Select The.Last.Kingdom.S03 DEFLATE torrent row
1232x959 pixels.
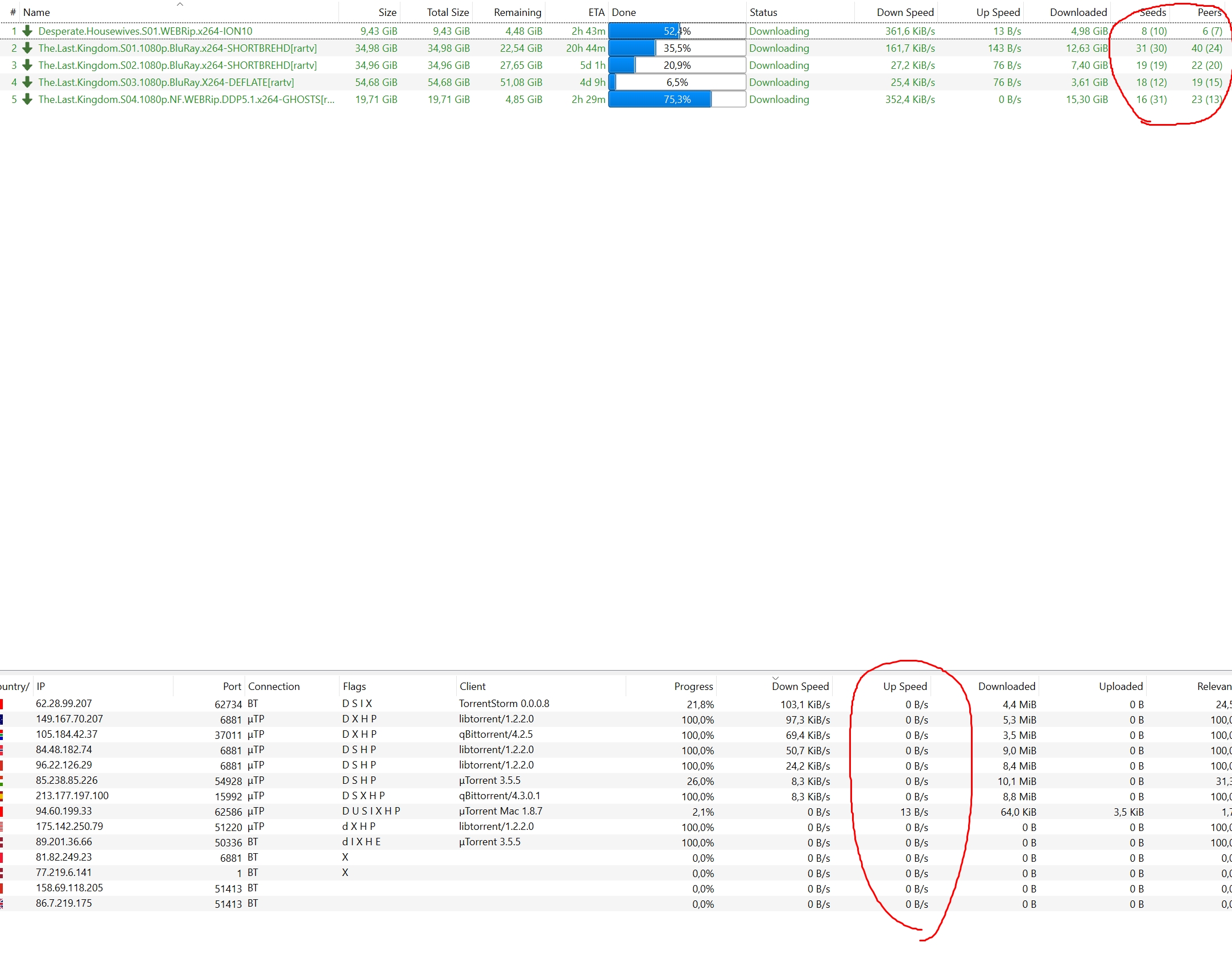click(x=616, y=82)
